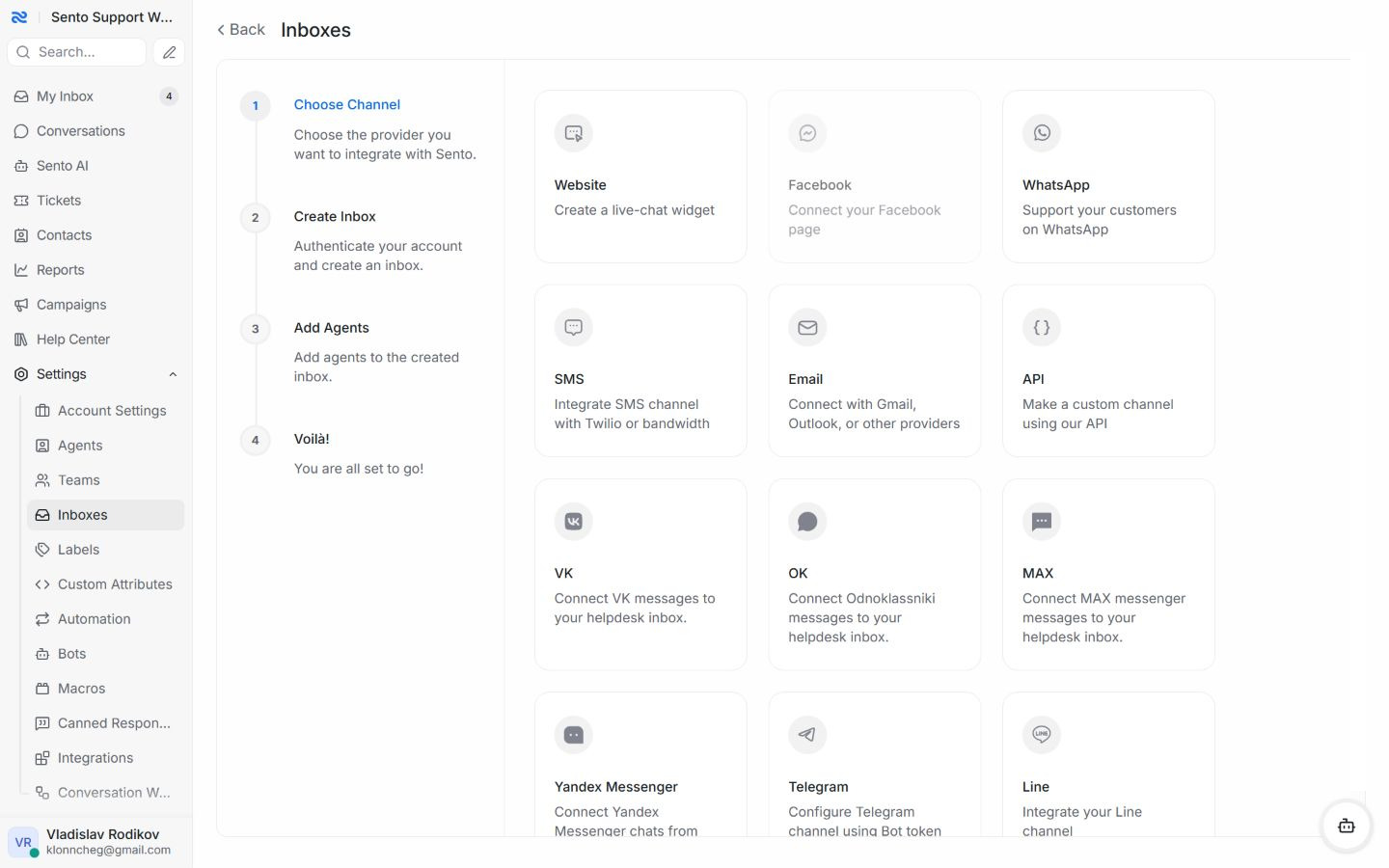Screen dimensions: 1389x868
Task: Click the Yandex Messenger channel icon
Action: coord(573,735)
